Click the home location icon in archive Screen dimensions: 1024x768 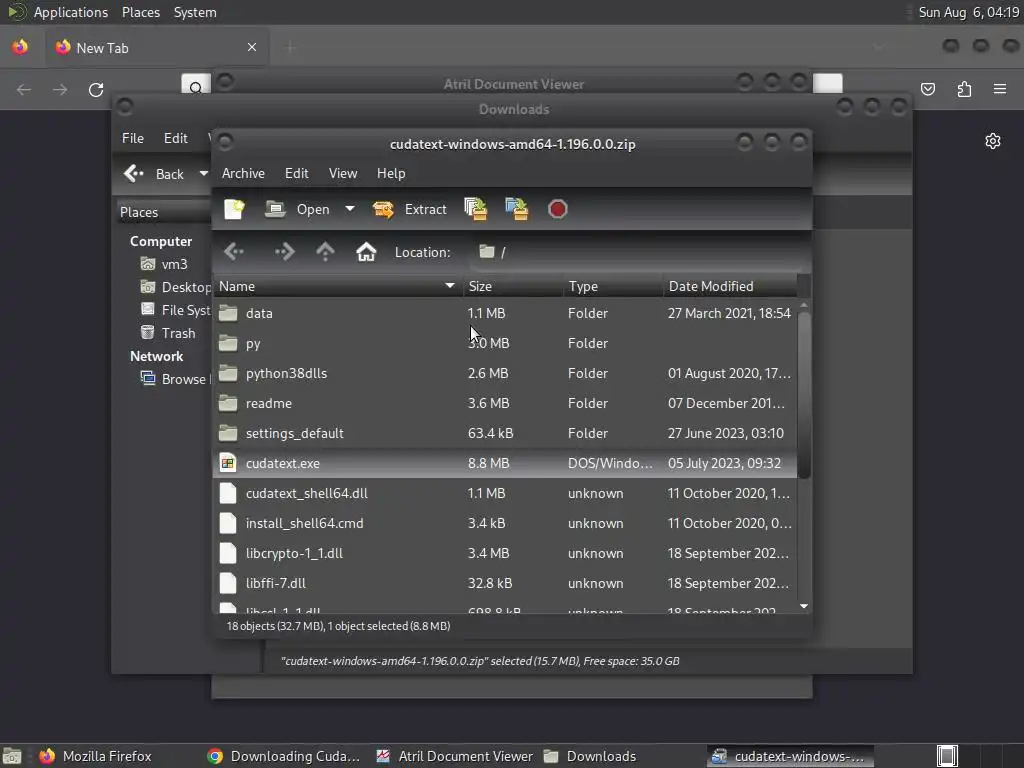366,251
